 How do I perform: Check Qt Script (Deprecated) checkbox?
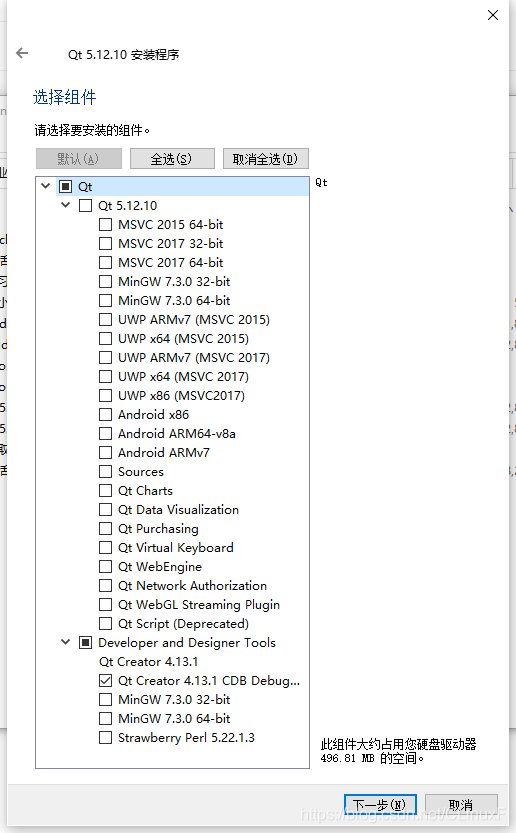106,624
